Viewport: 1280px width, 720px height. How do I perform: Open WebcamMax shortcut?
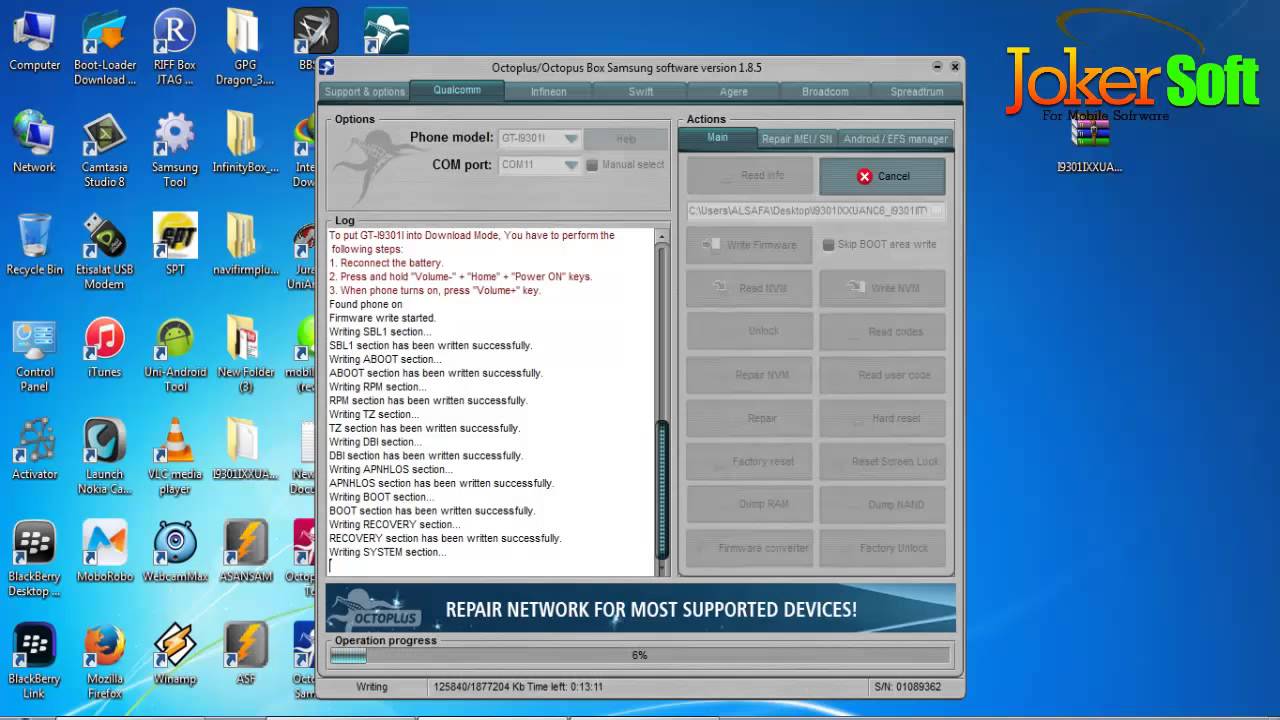coord(175,552)
